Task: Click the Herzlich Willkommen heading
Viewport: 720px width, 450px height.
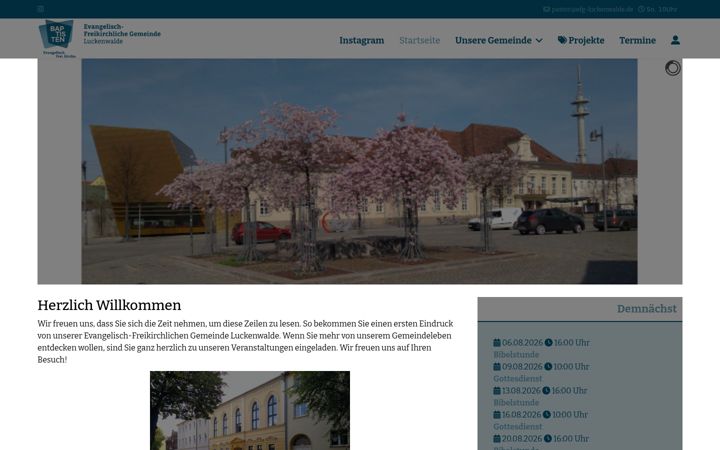Action: point(109,305)
